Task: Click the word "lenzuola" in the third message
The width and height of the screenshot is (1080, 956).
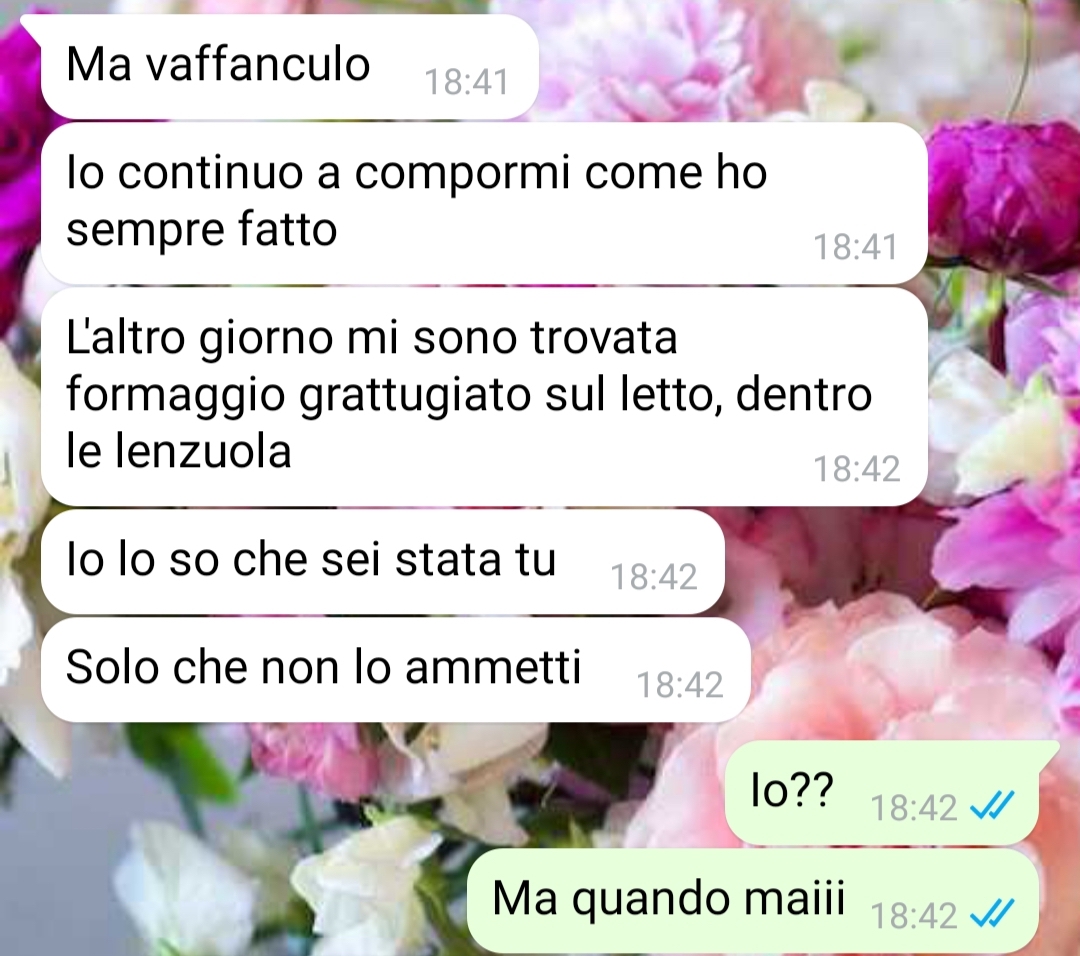Action: pos(202,452)
